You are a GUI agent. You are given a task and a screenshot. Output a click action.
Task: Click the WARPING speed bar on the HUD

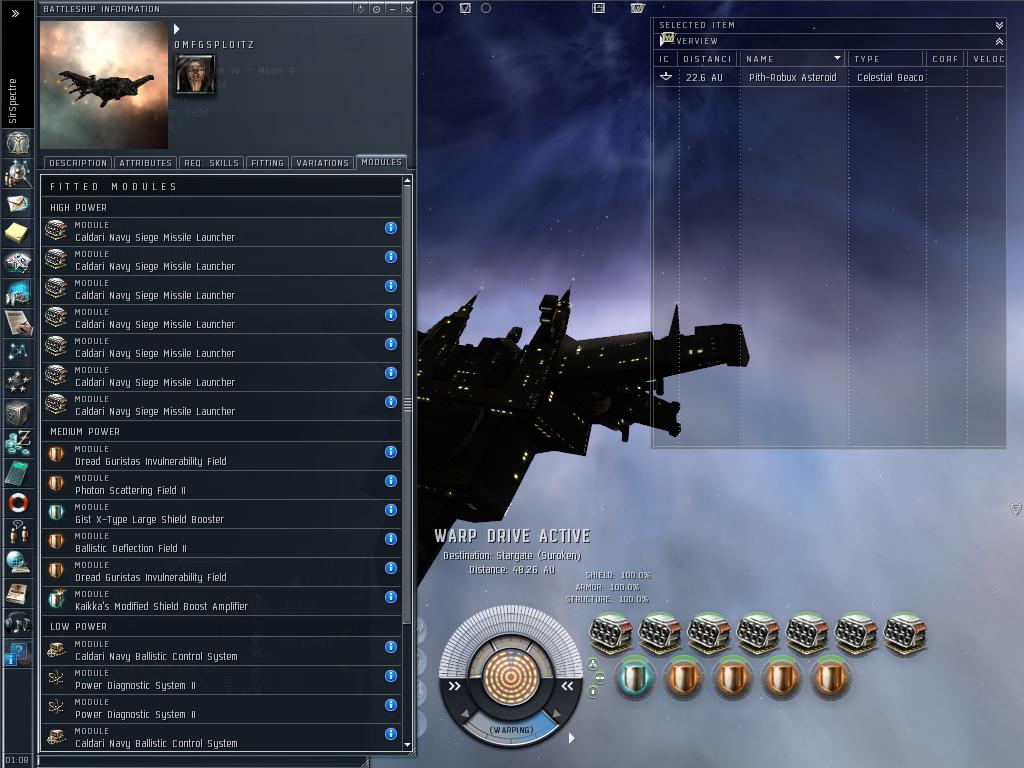(x=512, y=729)
